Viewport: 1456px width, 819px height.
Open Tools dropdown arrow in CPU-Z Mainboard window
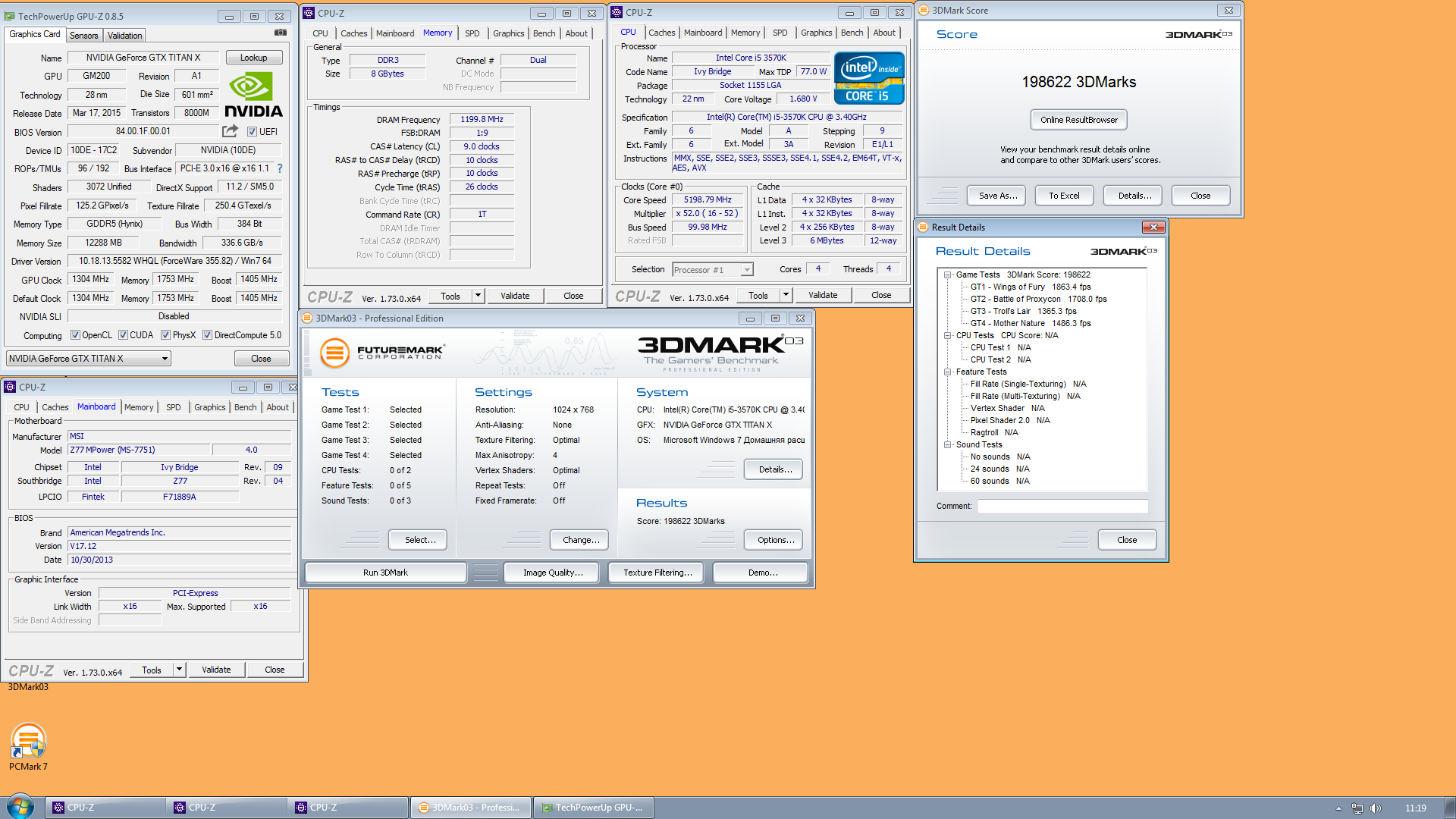(x=180, y=670)
